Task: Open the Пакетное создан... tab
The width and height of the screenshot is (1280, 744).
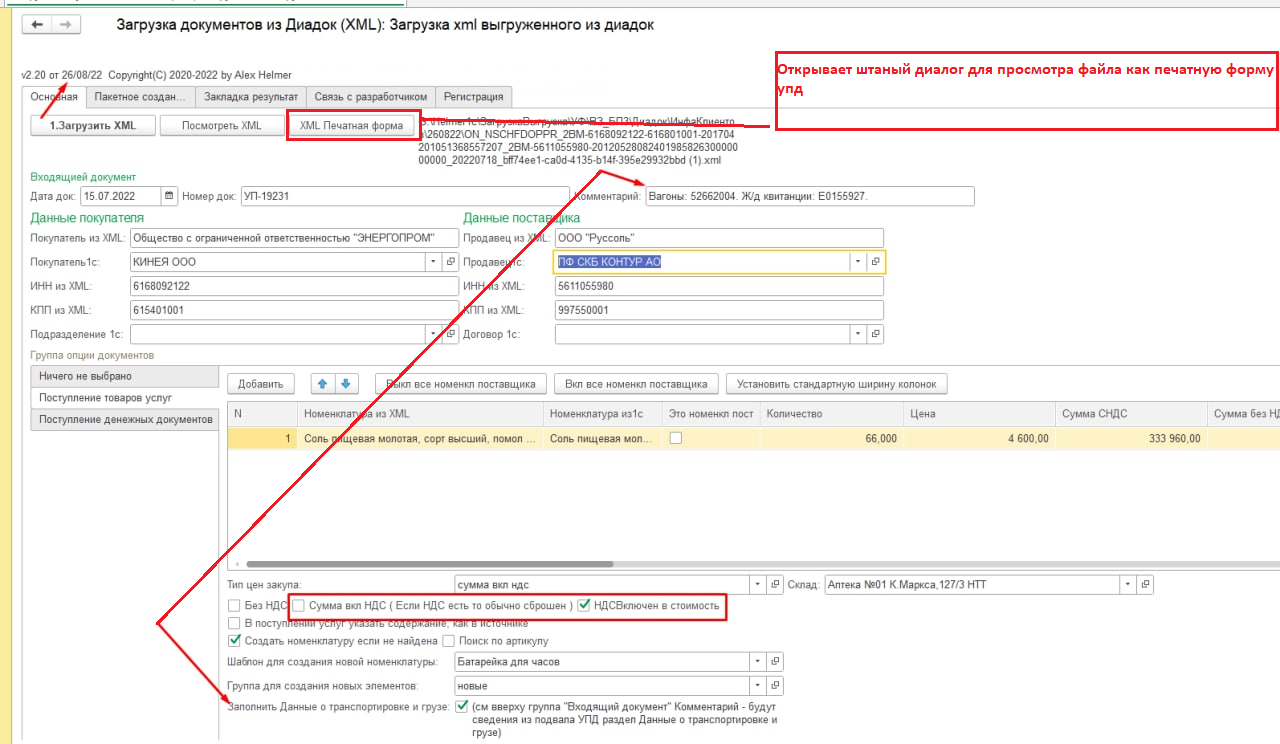Action: (141, 97)
